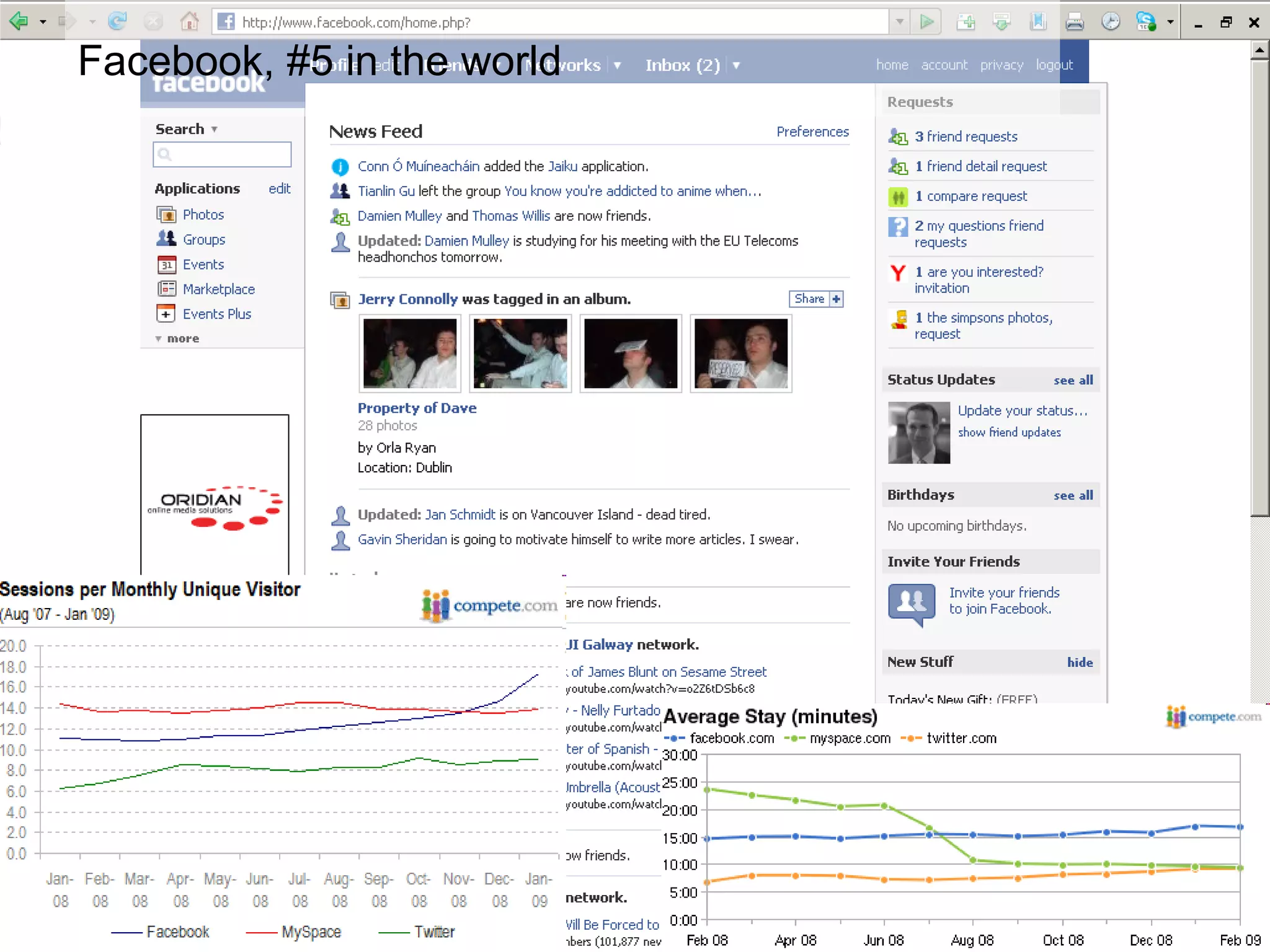This screenshot has width=1270, height=952.
Task: Click the friend requests icon
Action: 898,136
